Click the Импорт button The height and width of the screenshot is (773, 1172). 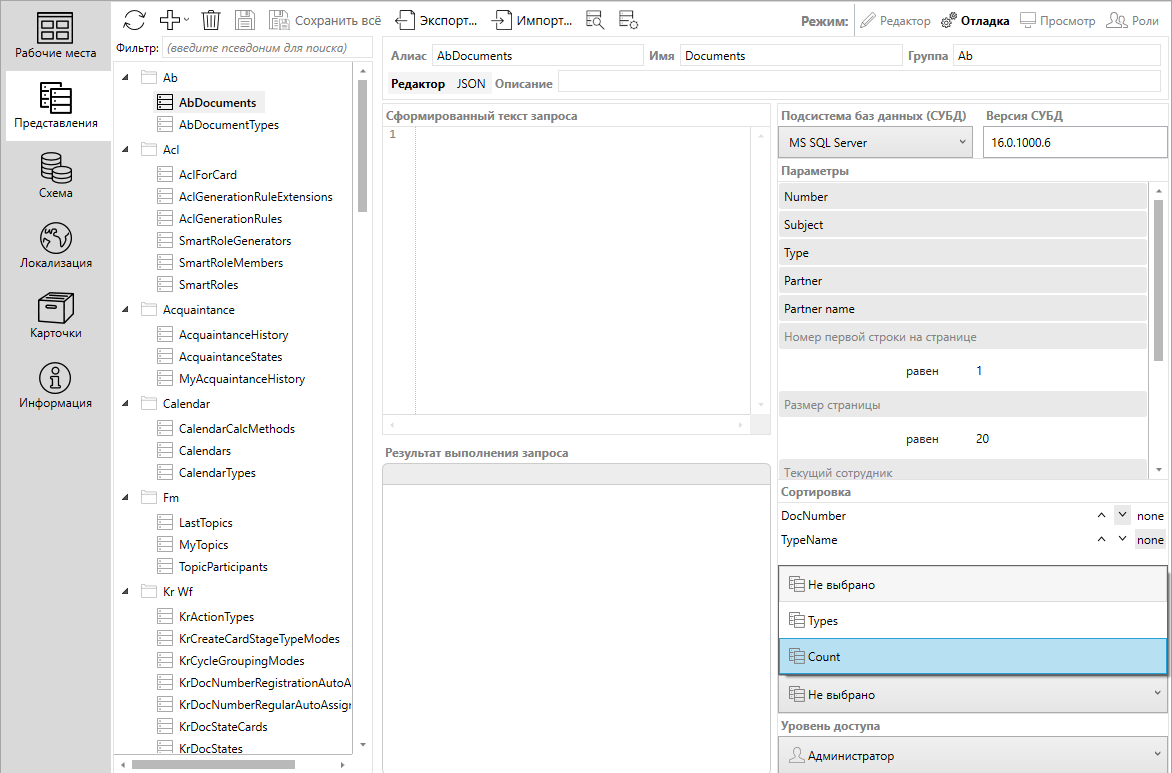532,21
